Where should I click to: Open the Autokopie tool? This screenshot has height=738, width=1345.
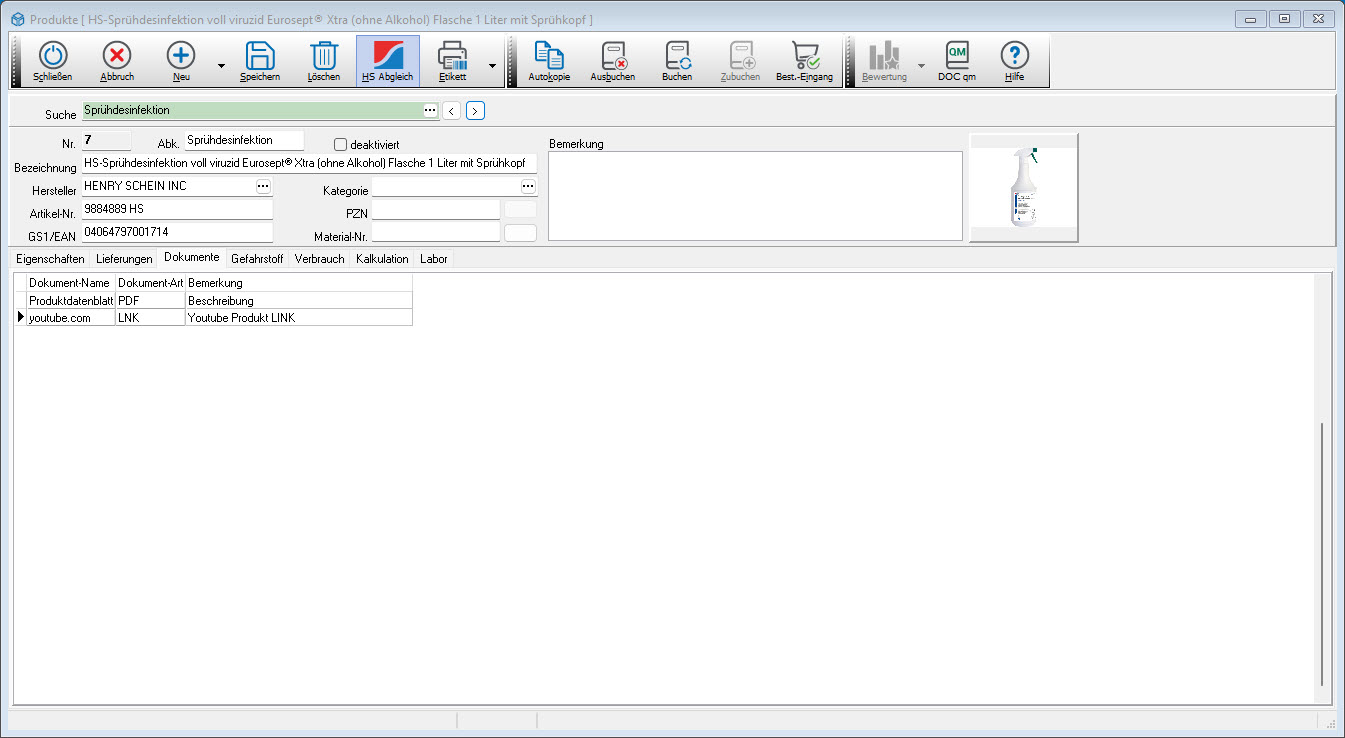549,57
